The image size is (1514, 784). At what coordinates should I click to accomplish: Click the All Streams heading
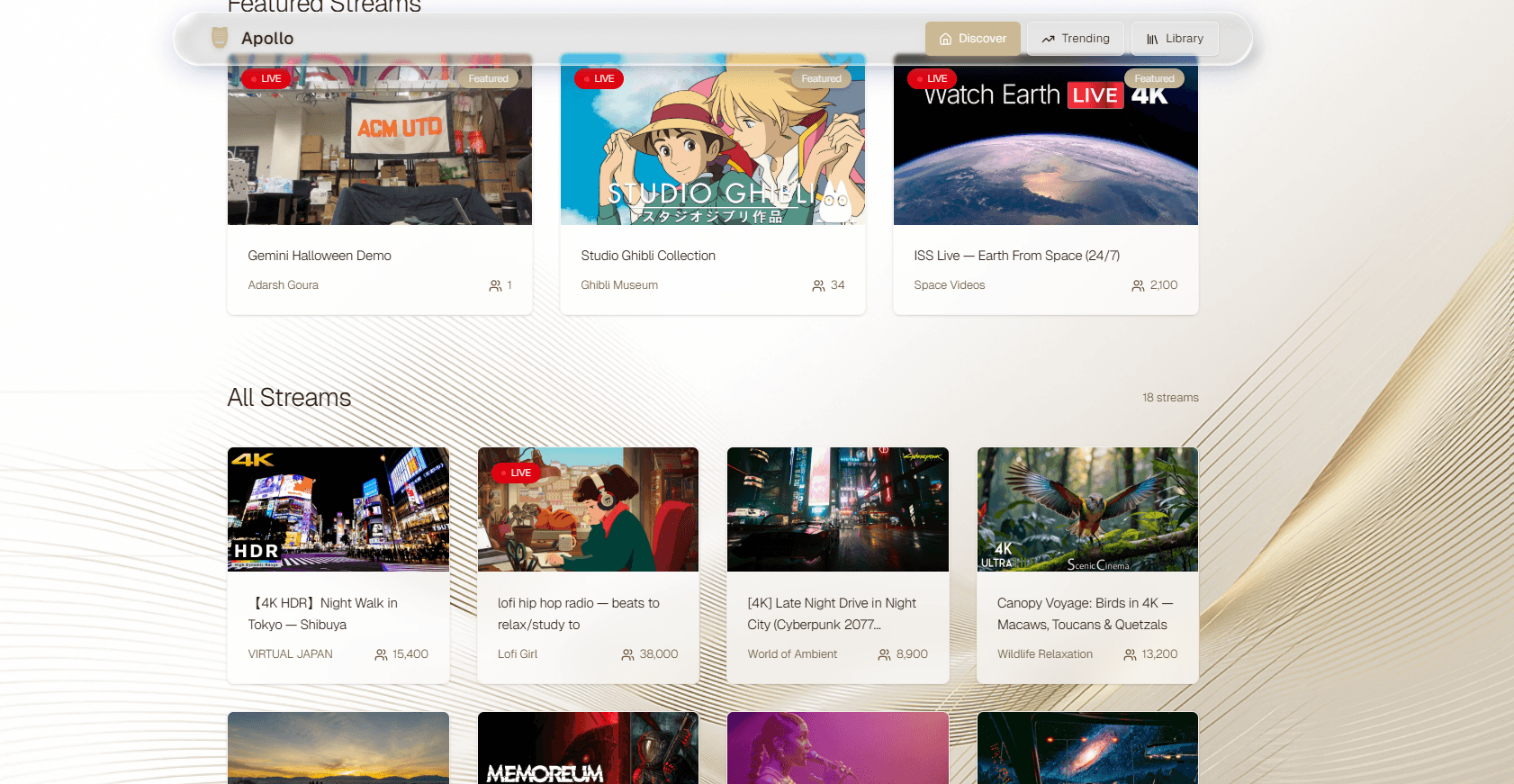289,398
